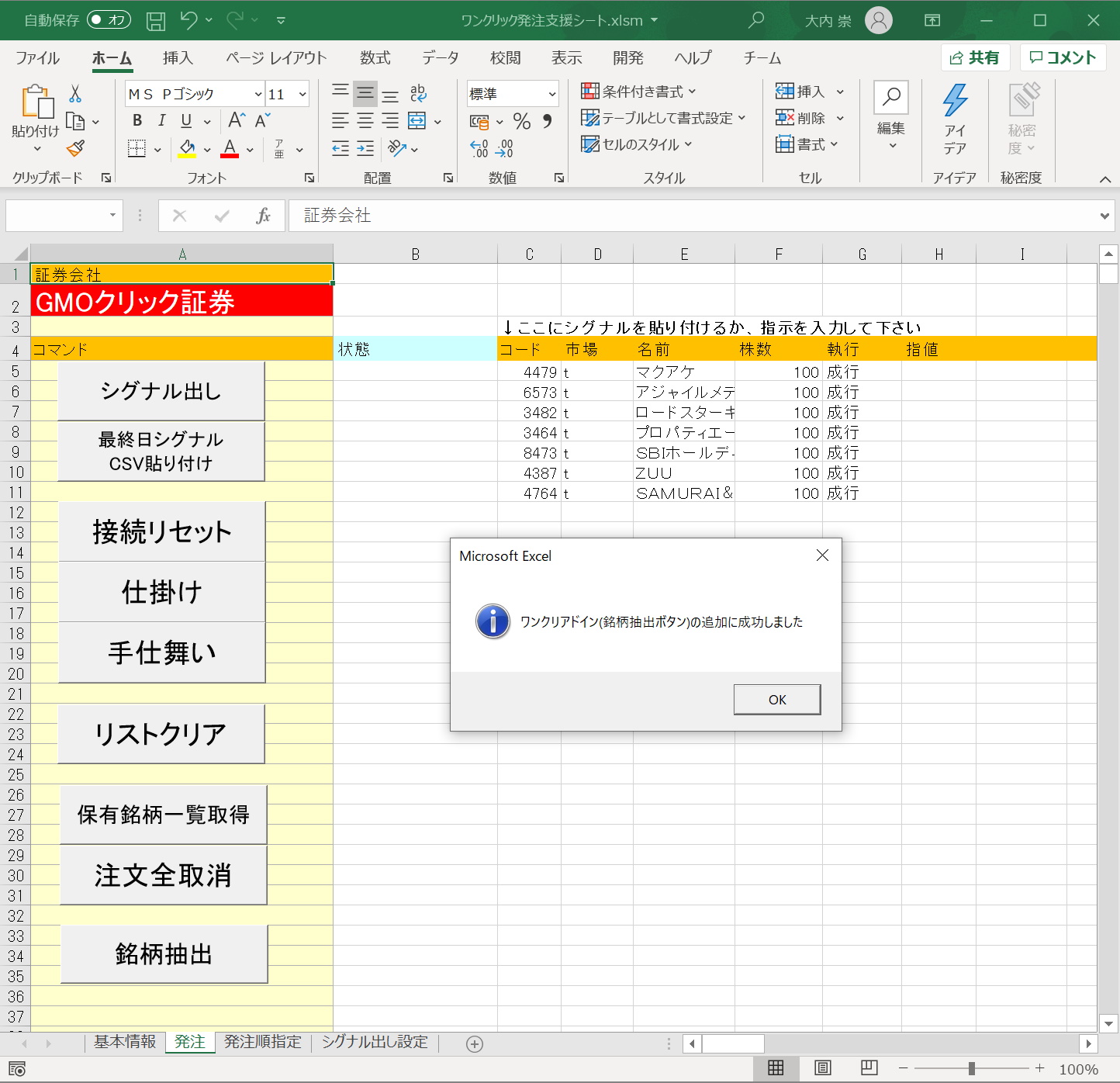The image size is (1120, 1083).
Task: Switch to the 数式 ribbon tab
Action: pos(375,58)
